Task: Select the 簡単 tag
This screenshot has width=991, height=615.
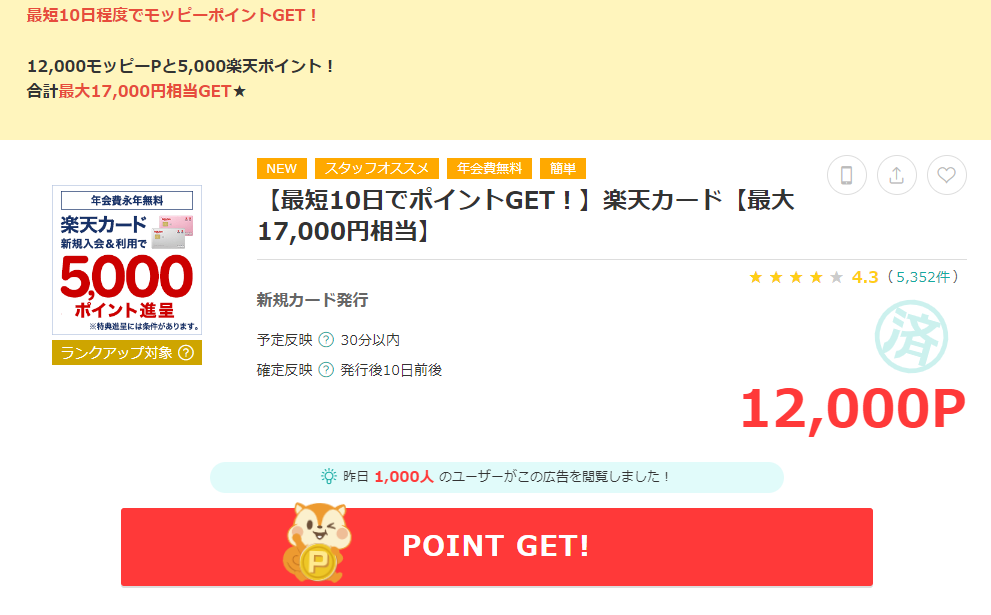Action: pyautogui.click(x=562, y=169)
